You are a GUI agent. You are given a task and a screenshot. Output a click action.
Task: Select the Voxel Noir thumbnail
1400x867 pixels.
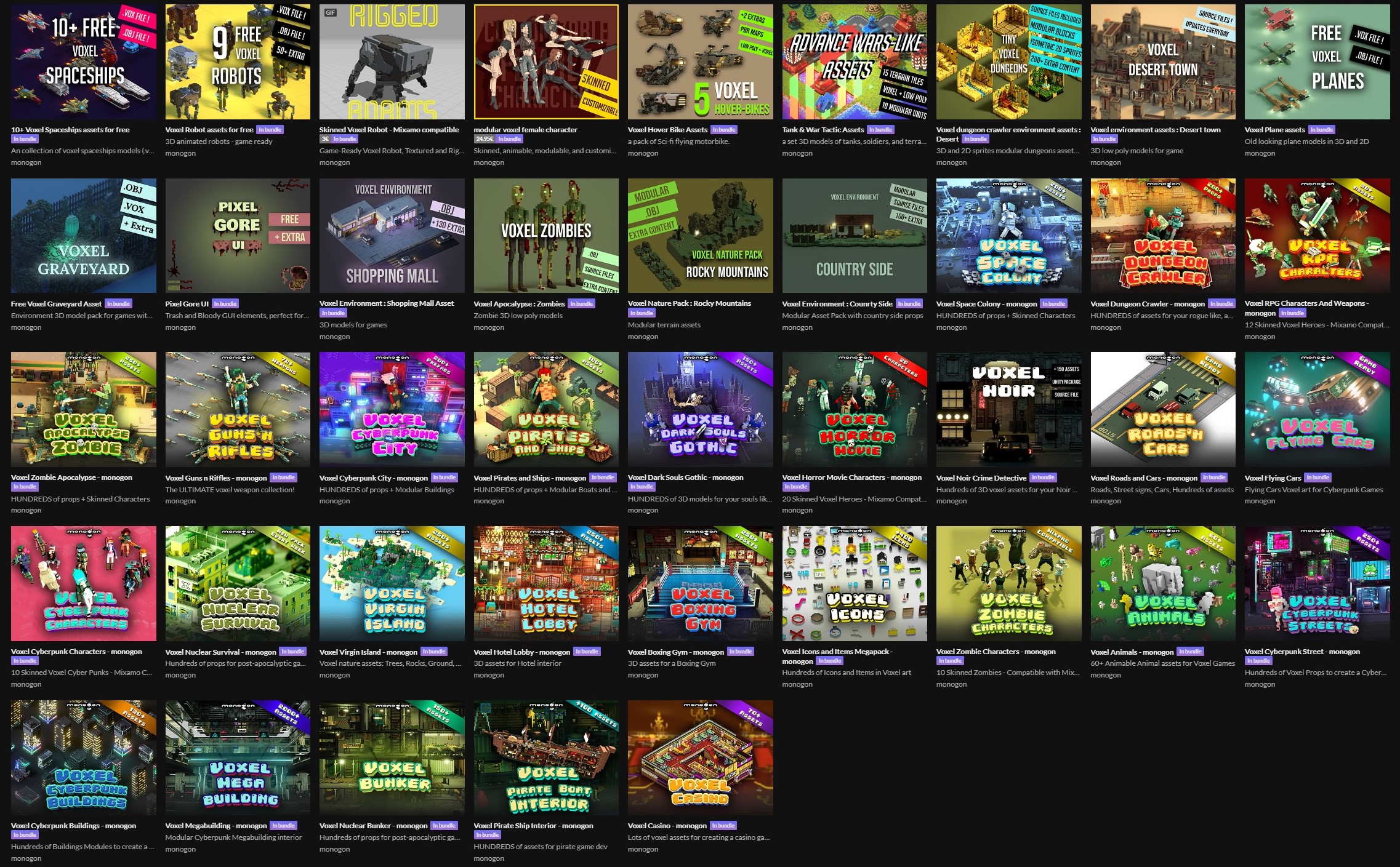(1008, 409)
